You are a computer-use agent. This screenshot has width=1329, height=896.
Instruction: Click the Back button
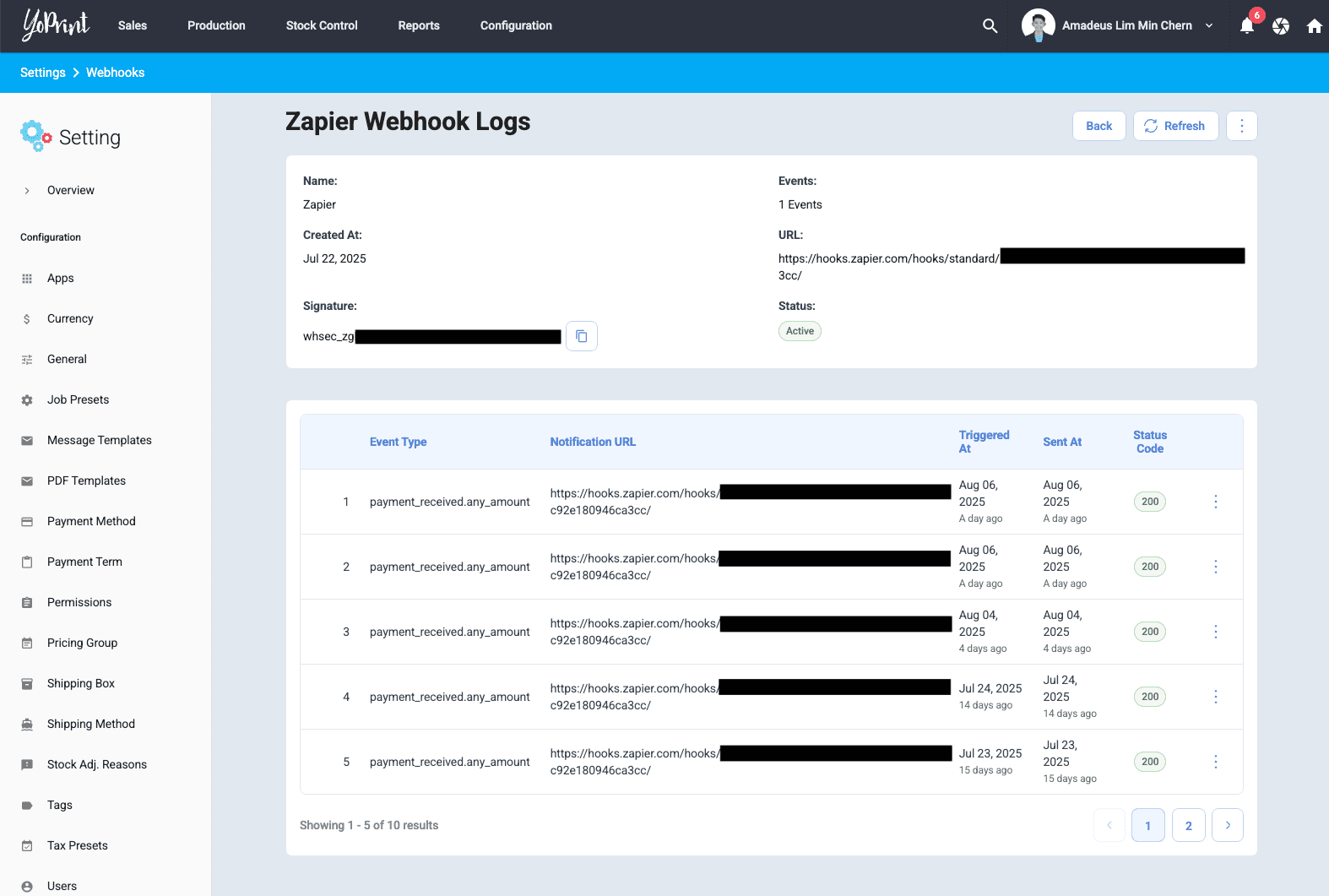(x=1098, y=126)
